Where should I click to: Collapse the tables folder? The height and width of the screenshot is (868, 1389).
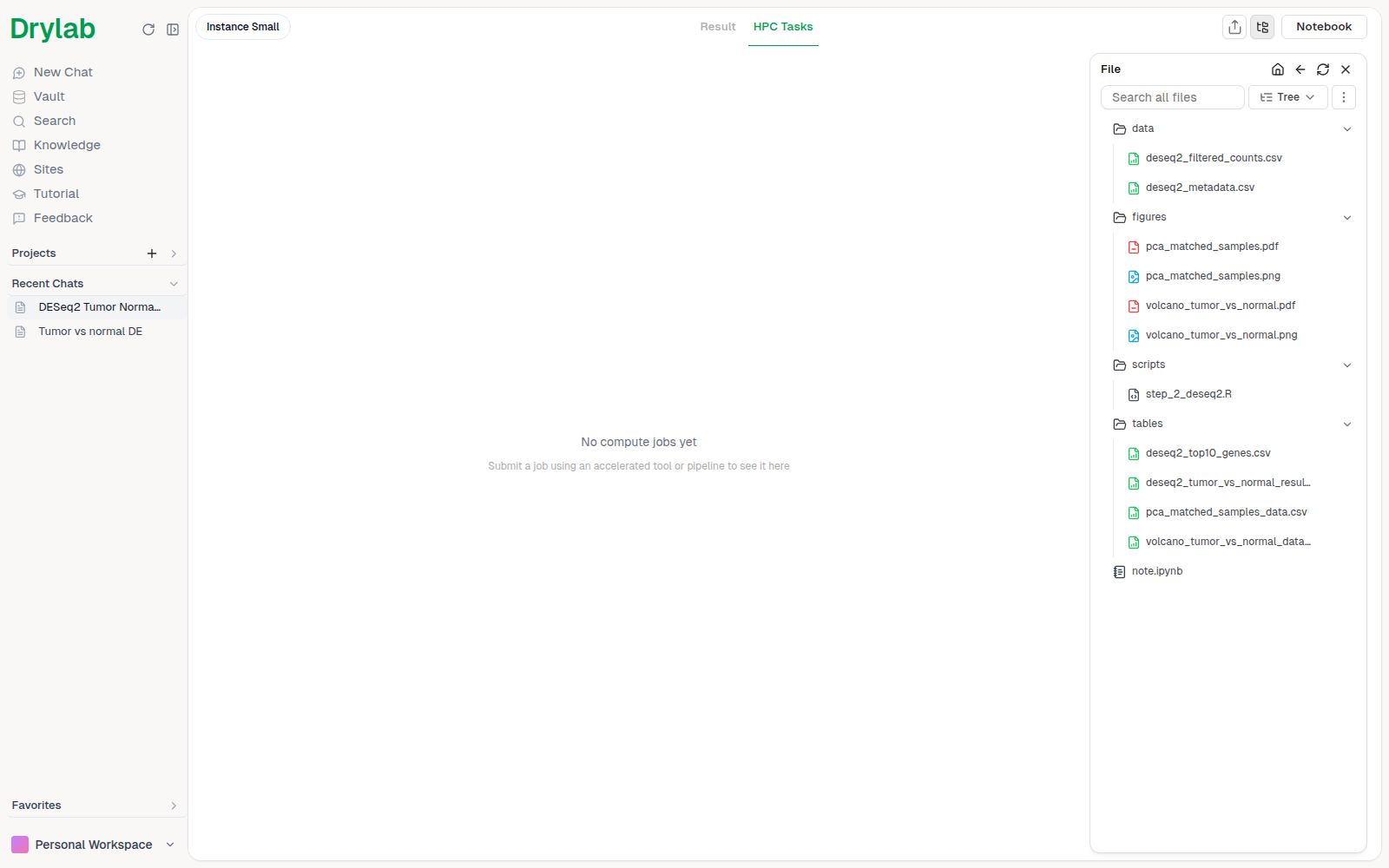point(1347,424)
